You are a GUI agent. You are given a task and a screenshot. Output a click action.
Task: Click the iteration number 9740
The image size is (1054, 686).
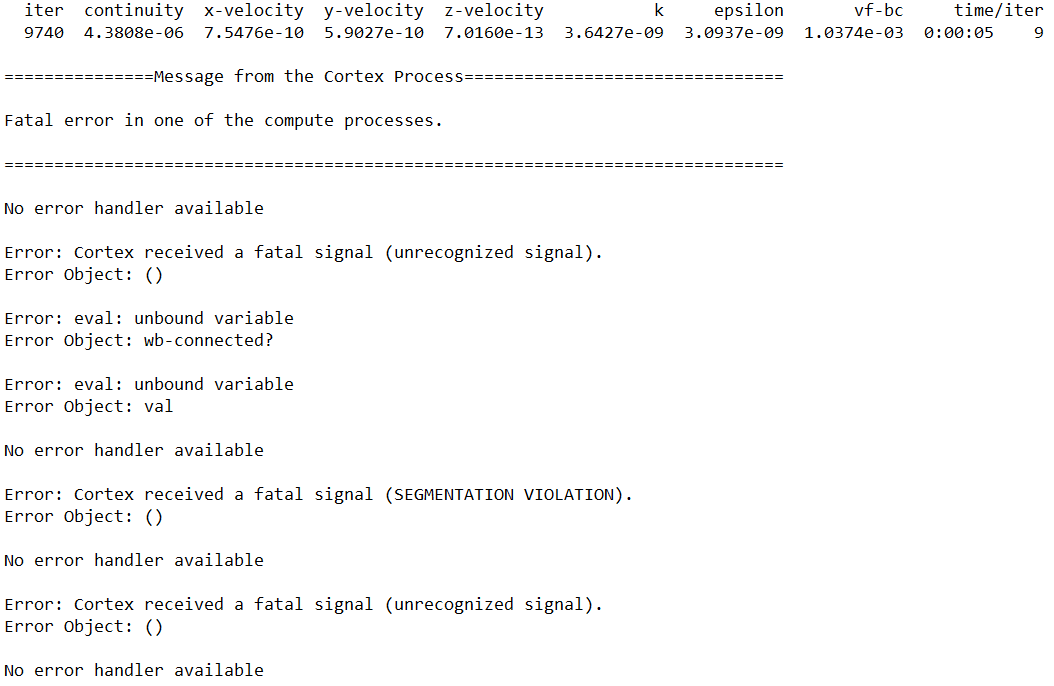click(44, 33)
